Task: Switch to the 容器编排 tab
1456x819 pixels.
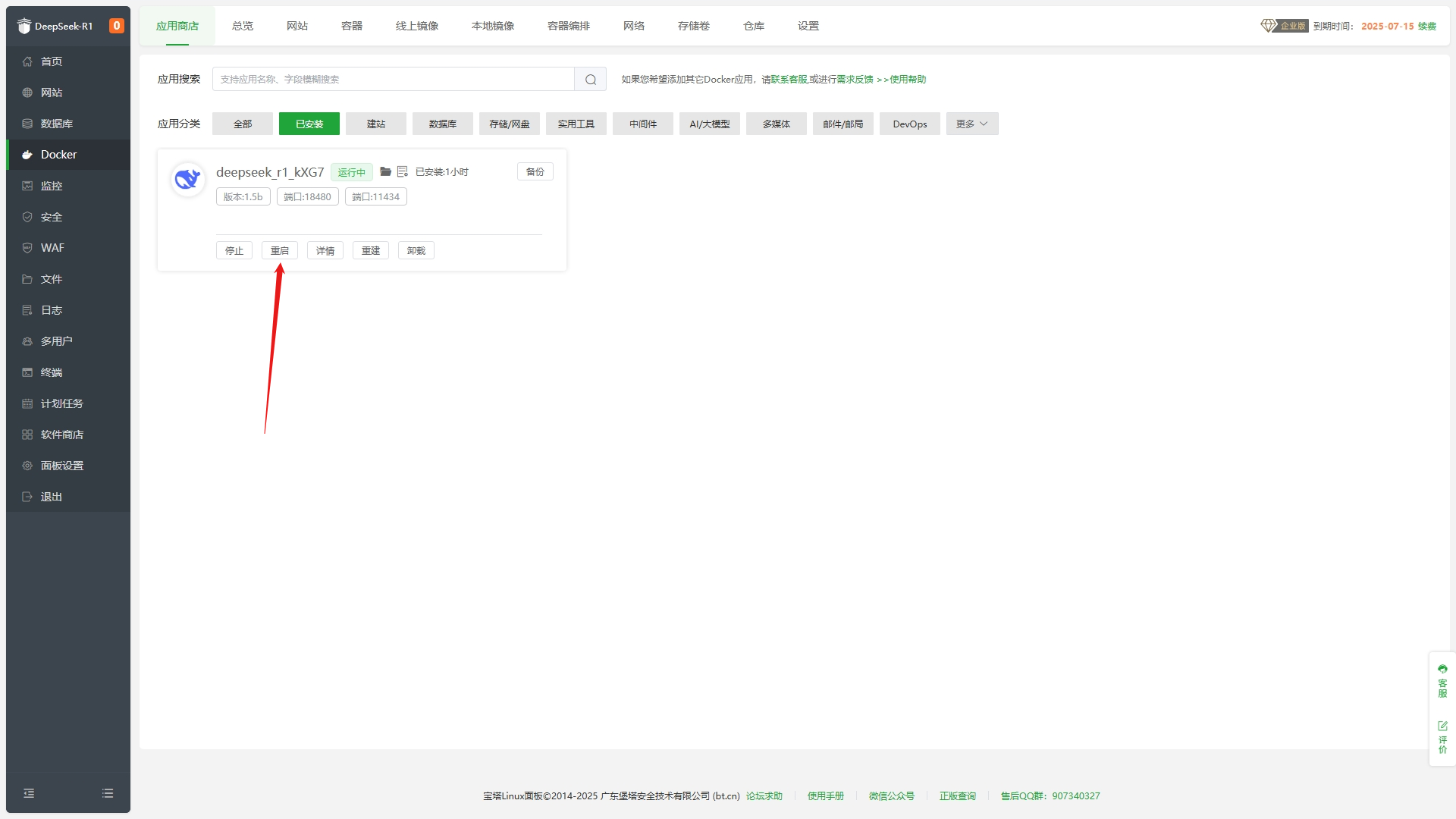Action: (x=569, y=26)
